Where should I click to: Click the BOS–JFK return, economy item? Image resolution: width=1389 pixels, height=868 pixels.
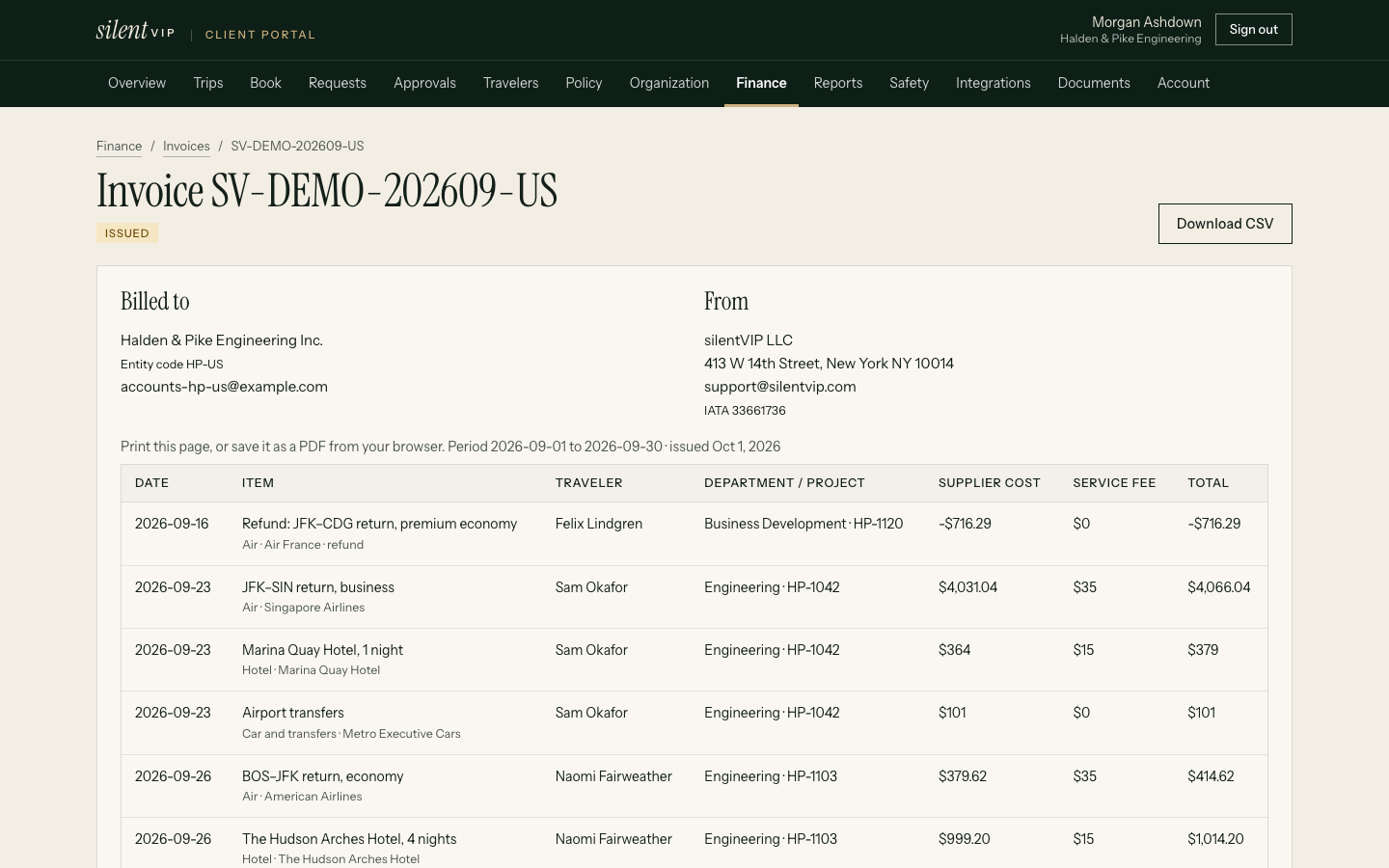(x=322, y=776)
